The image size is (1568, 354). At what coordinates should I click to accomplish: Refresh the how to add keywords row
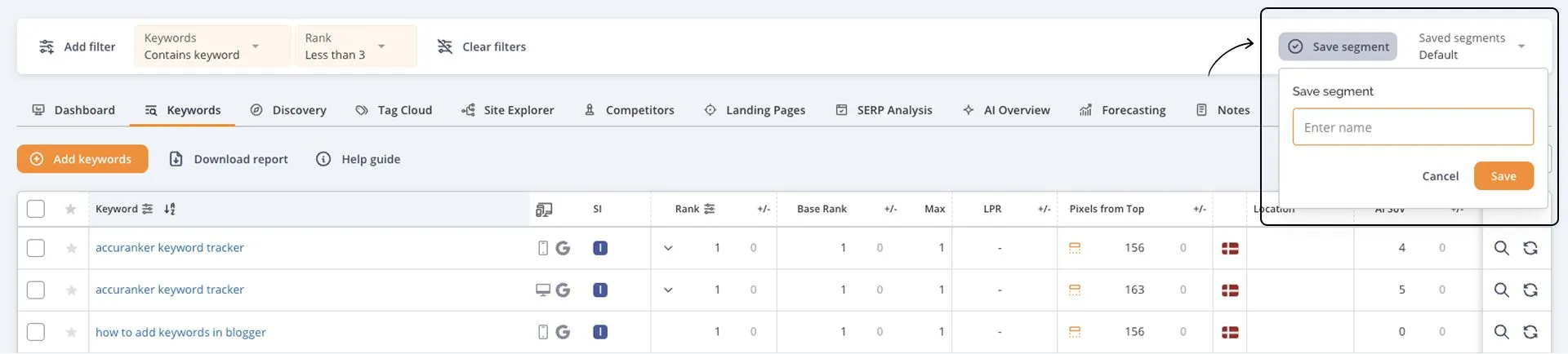tap(1530, 332)
